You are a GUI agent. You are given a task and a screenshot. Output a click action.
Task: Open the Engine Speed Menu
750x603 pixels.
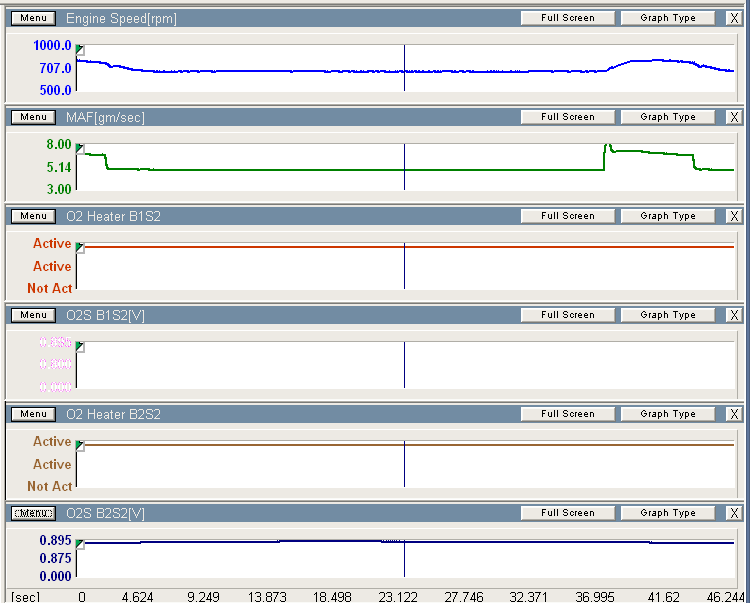tap(33, 18)
